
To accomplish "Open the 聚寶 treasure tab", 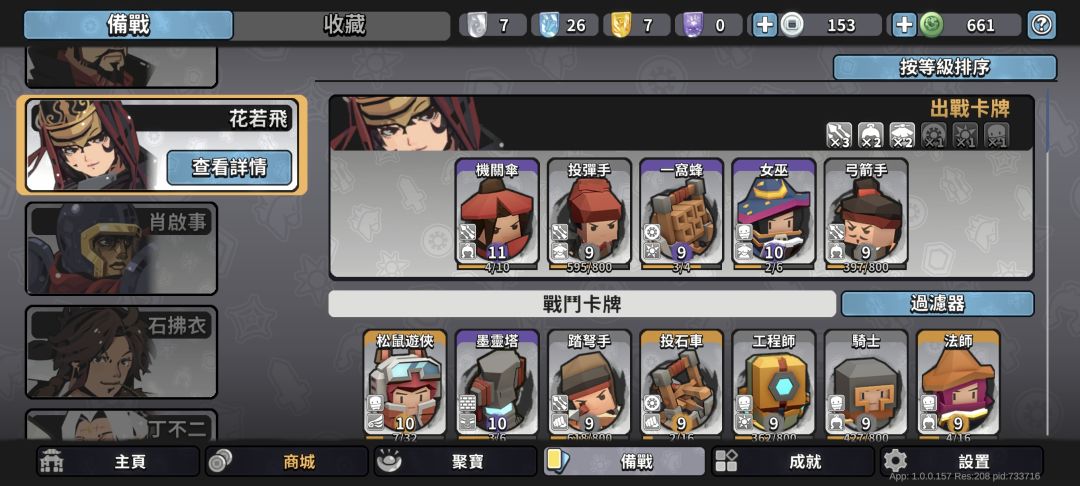I will pos(455,461).
